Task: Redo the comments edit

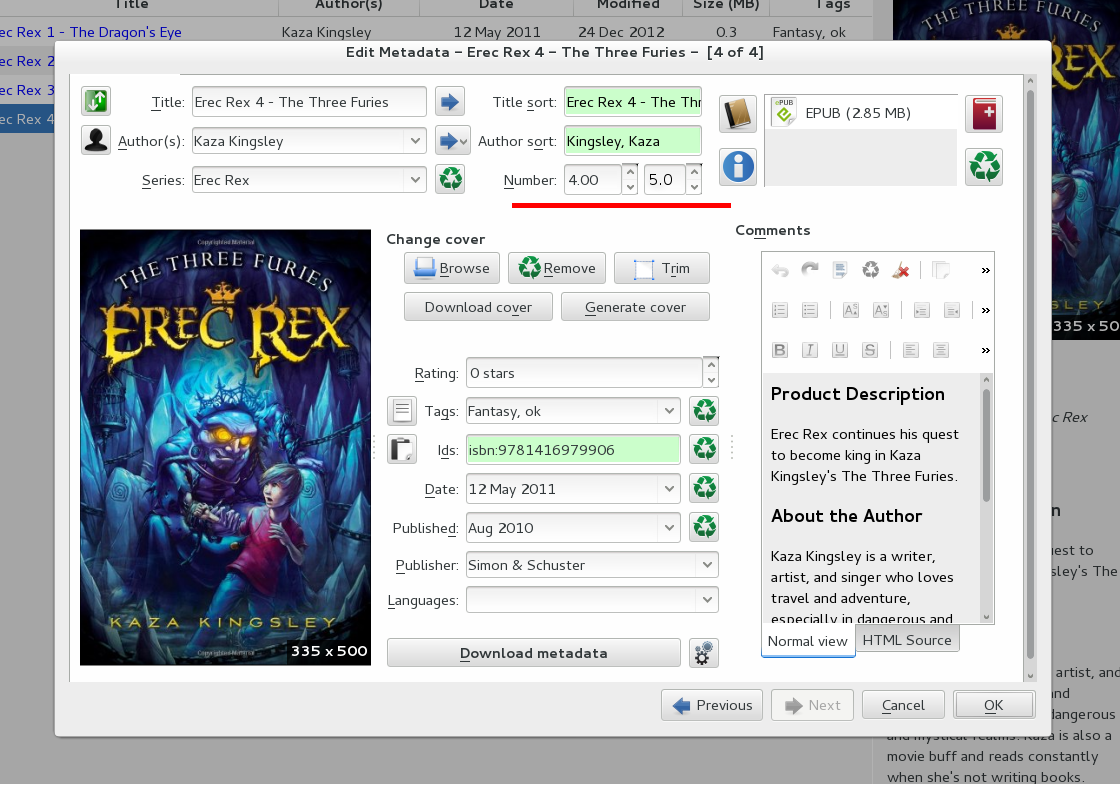Action: click(810, 270)
